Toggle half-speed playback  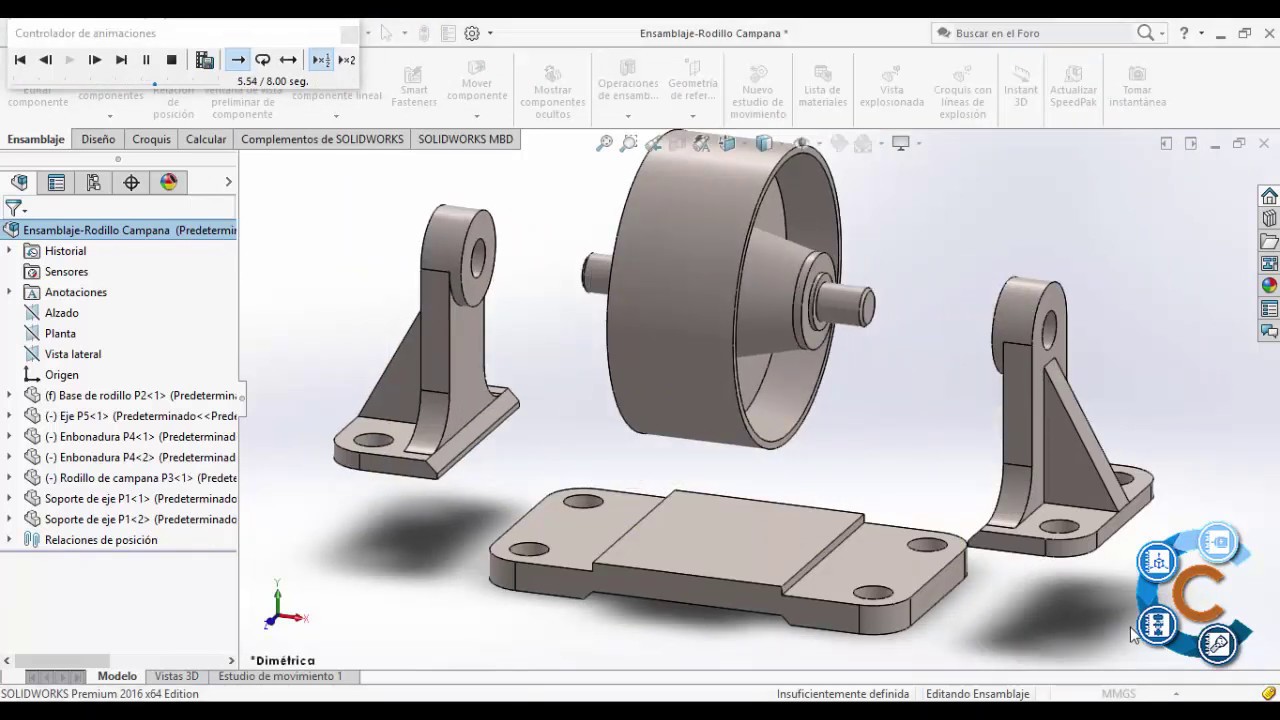click(321, 60)
